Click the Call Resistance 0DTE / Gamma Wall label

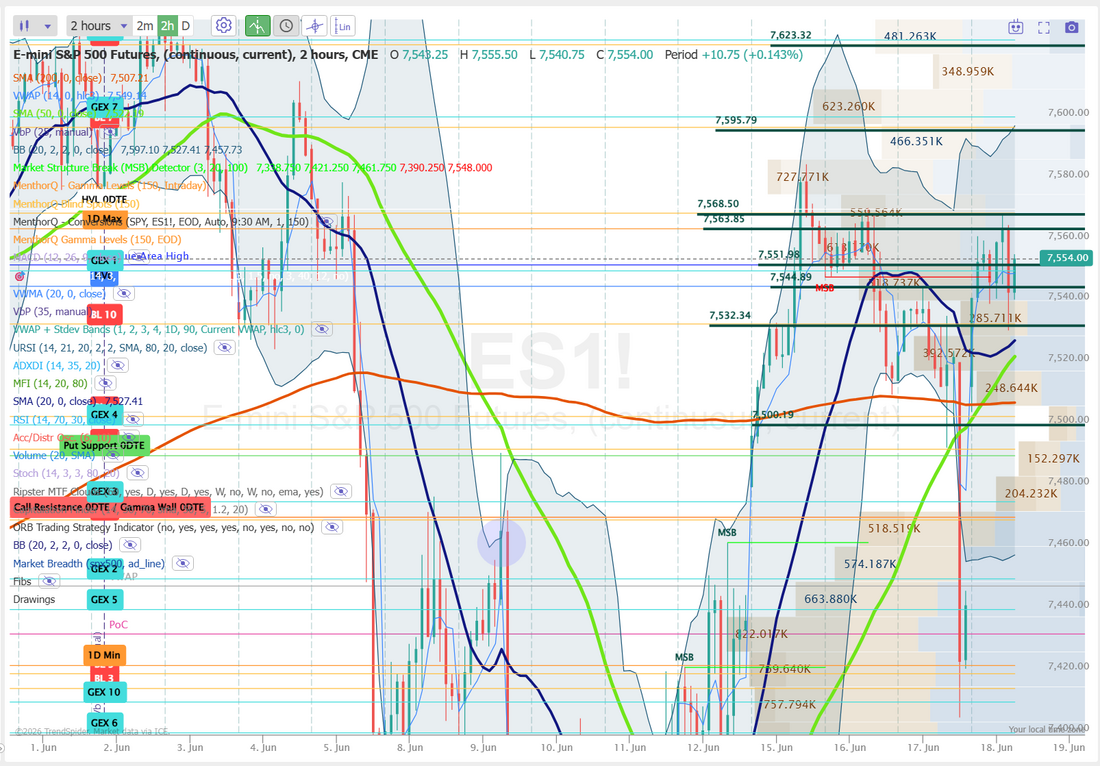(109, 507)
